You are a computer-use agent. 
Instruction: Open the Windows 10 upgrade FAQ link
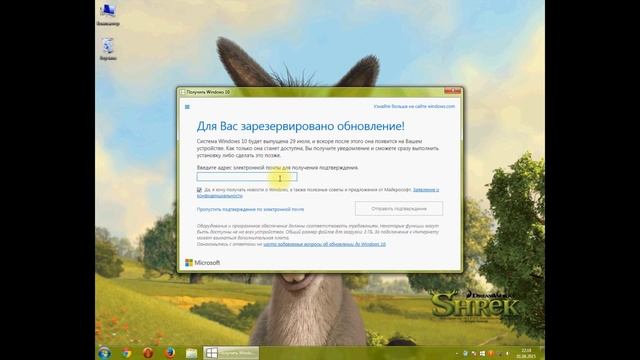(324, 244)
